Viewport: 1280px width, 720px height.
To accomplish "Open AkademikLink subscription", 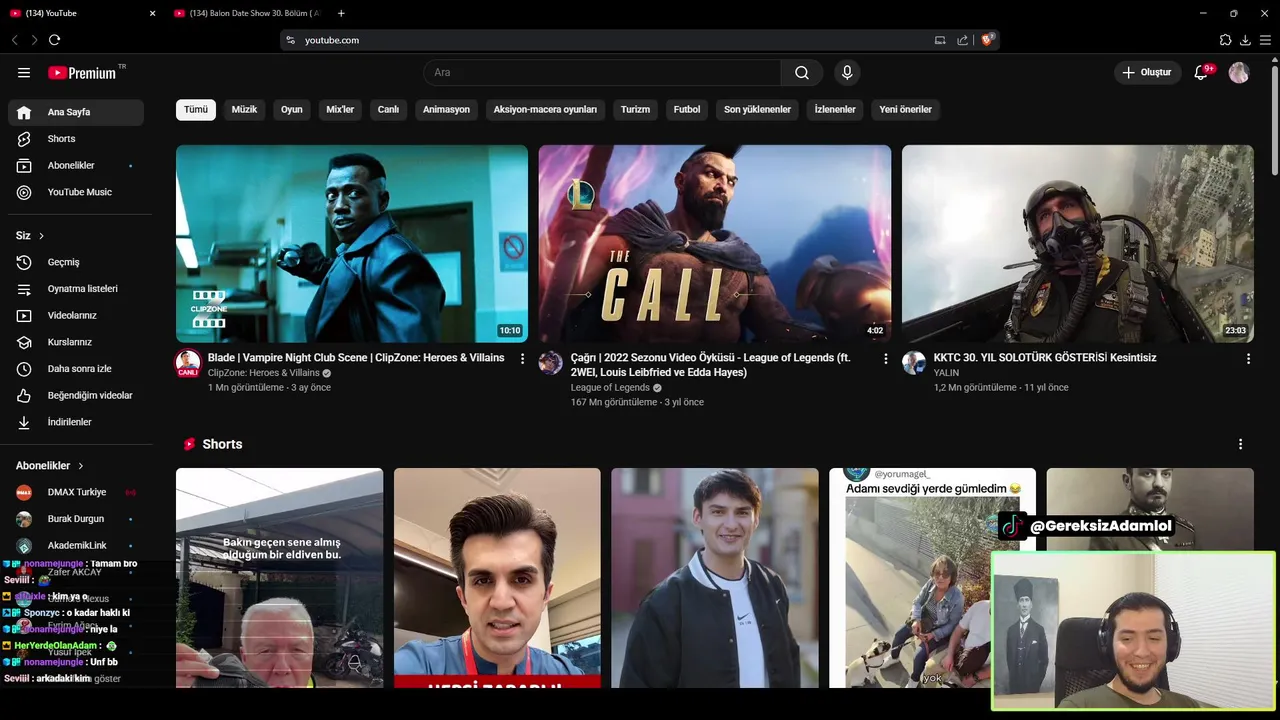I will coord(76,545).
